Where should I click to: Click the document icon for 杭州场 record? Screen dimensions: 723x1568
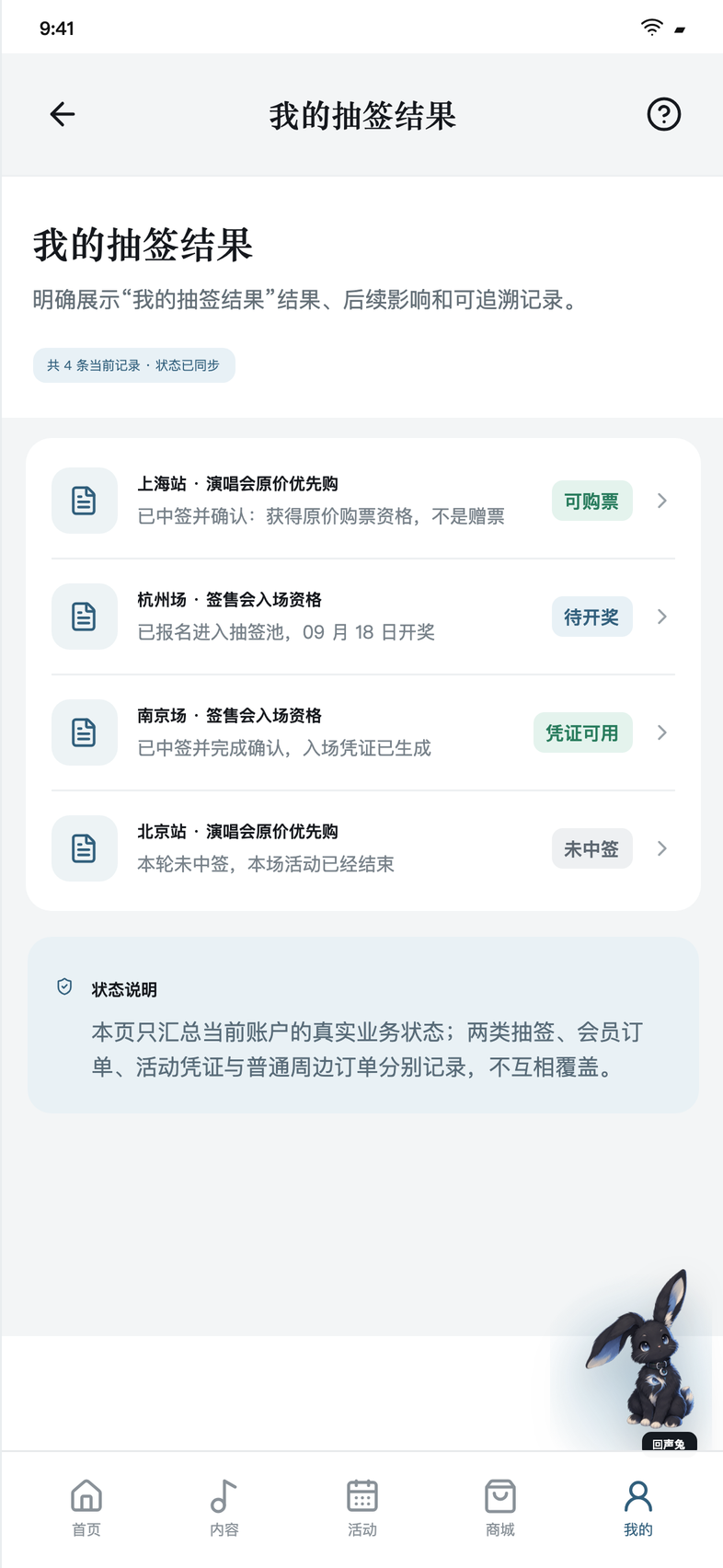tap(84, 617)
